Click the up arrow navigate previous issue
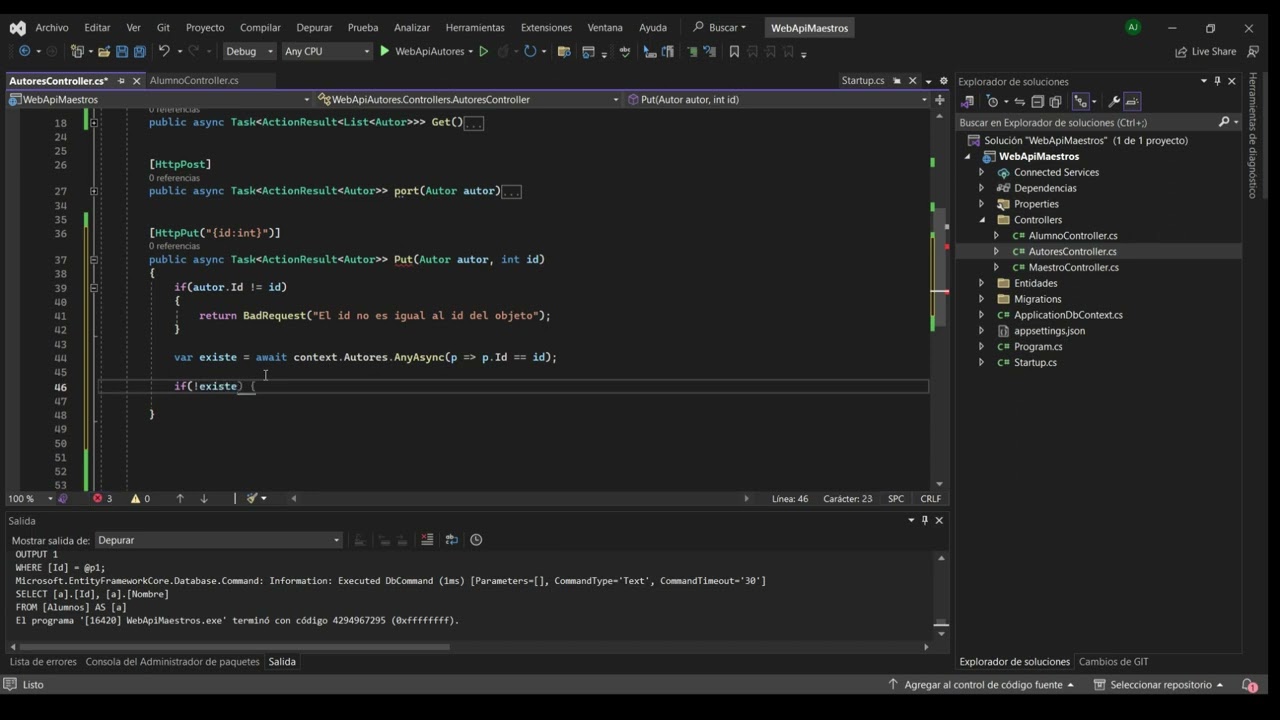1280x720 pixels. point(180,498)
